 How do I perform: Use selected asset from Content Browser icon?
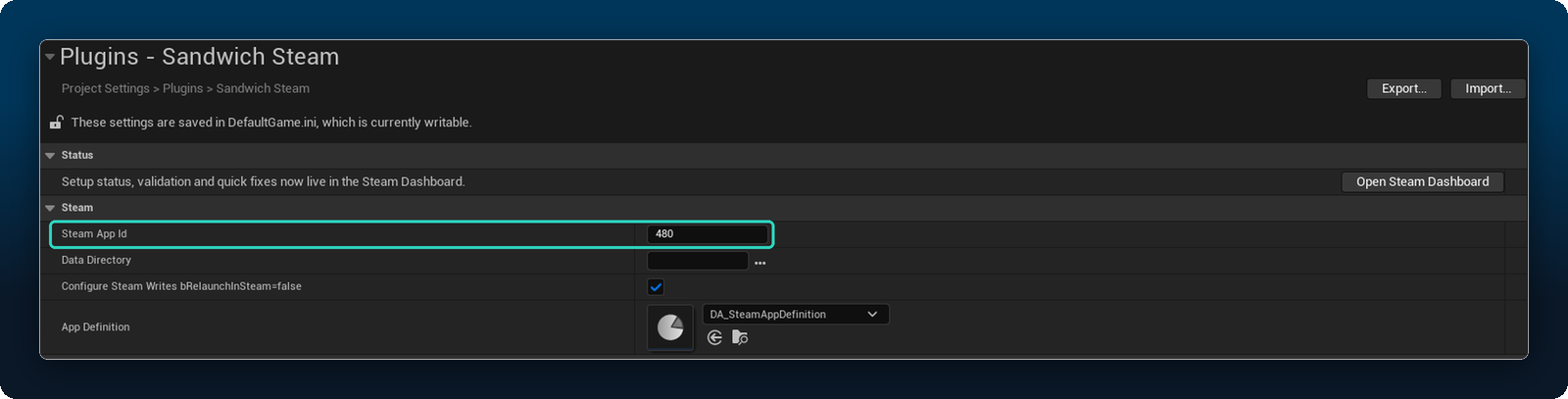point(714,338)
